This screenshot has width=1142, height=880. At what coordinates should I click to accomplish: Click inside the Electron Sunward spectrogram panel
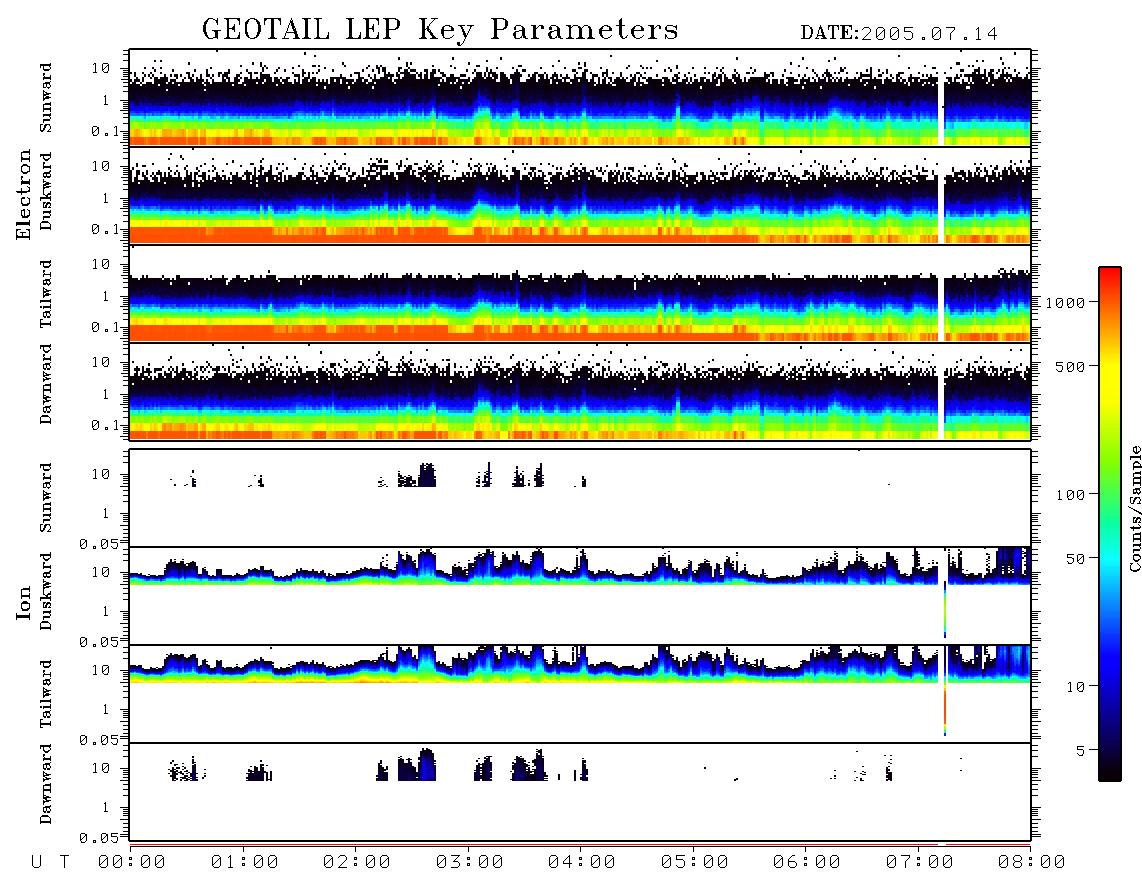pos(580,98)
